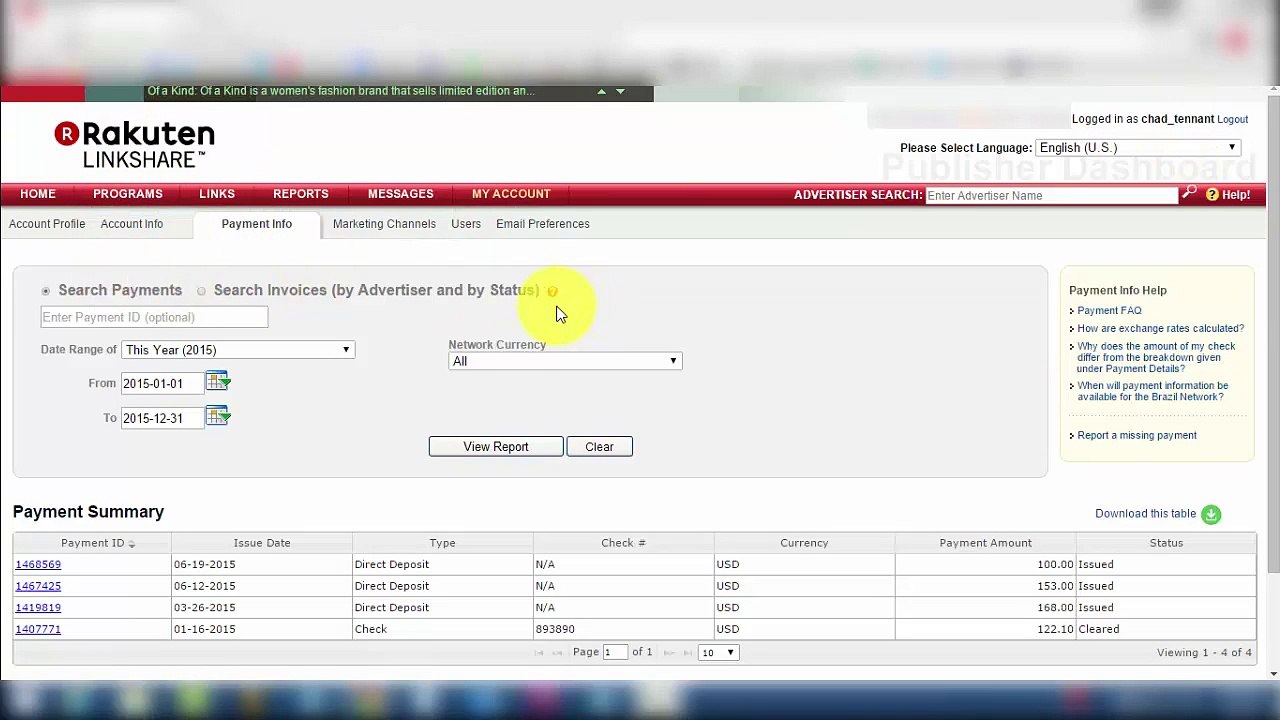Open How are exchange rates calculated link
The image size is (1280, 720).
(x=1160, y=328)
